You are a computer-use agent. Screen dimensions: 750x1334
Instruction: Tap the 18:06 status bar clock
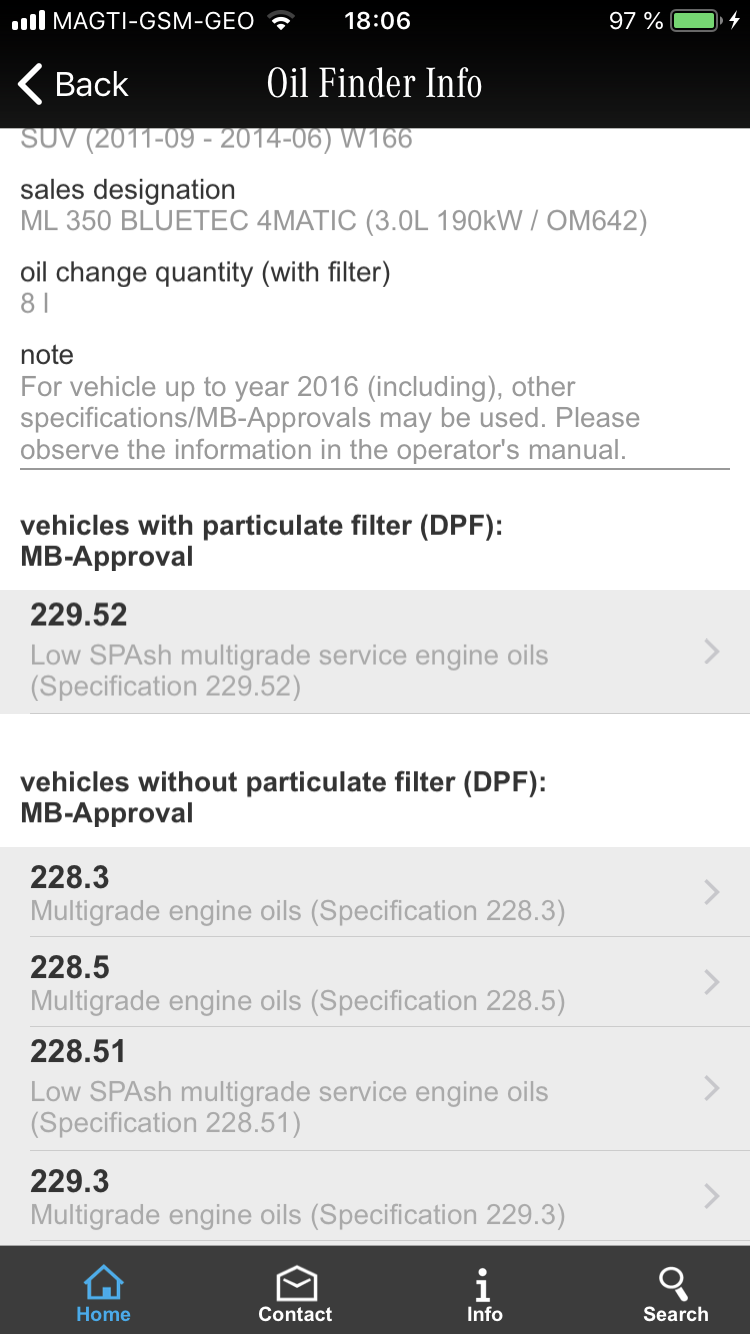pyautogui.click(x=377, y=21)
